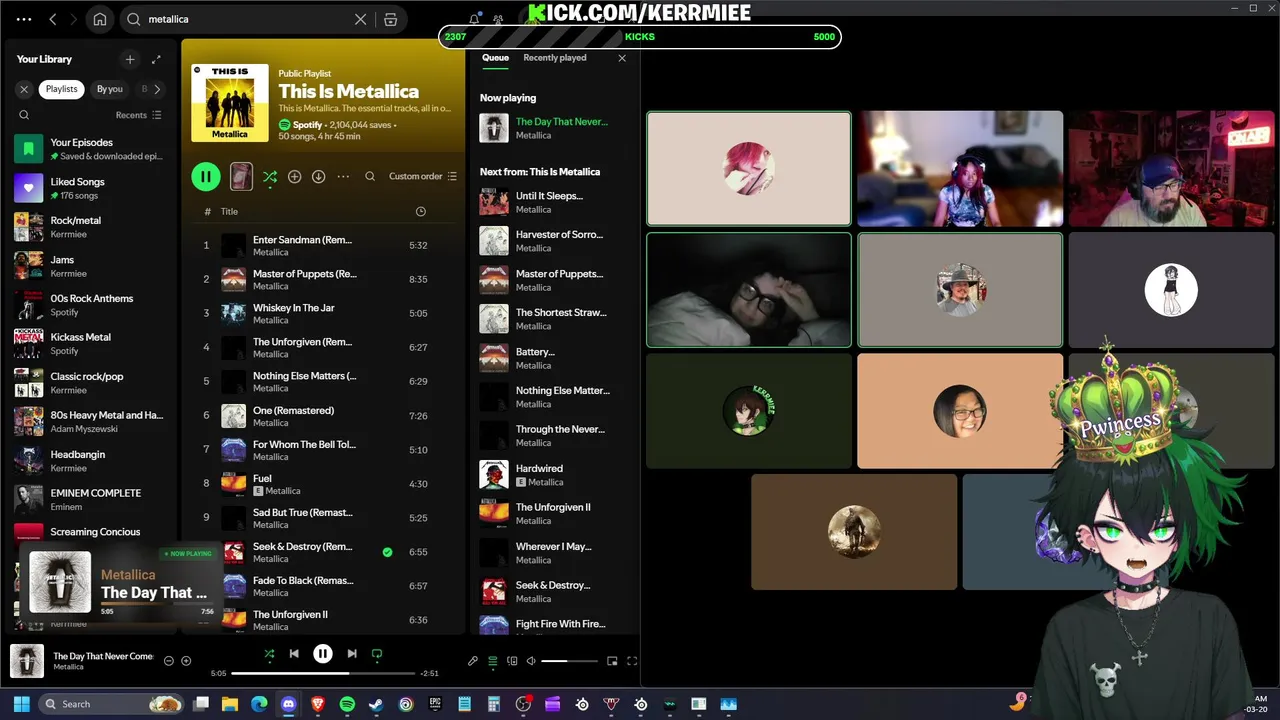The height and width of the screenshot is (720, 1280).
Task: Open the Spotify Home page
Action: [x=100, y=19]
